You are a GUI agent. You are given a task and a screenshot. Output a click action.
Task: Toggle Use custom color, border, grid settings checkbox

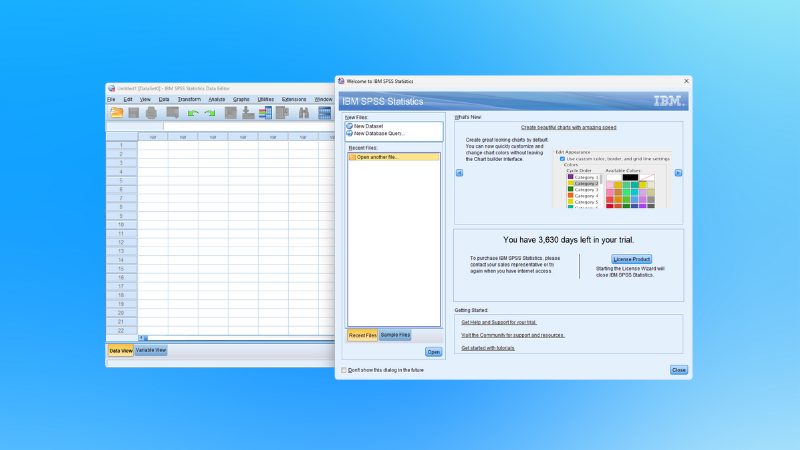(562, 159)
